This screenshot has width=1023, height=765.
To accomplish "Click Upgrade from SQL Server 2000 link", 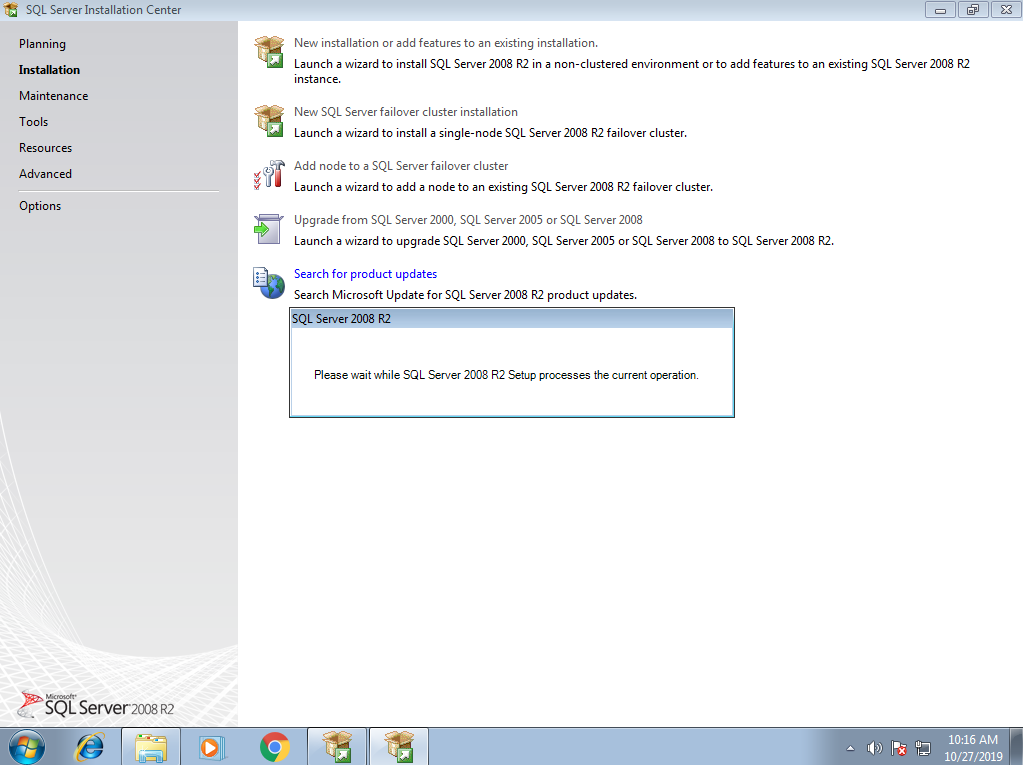I will click(468, 220).
